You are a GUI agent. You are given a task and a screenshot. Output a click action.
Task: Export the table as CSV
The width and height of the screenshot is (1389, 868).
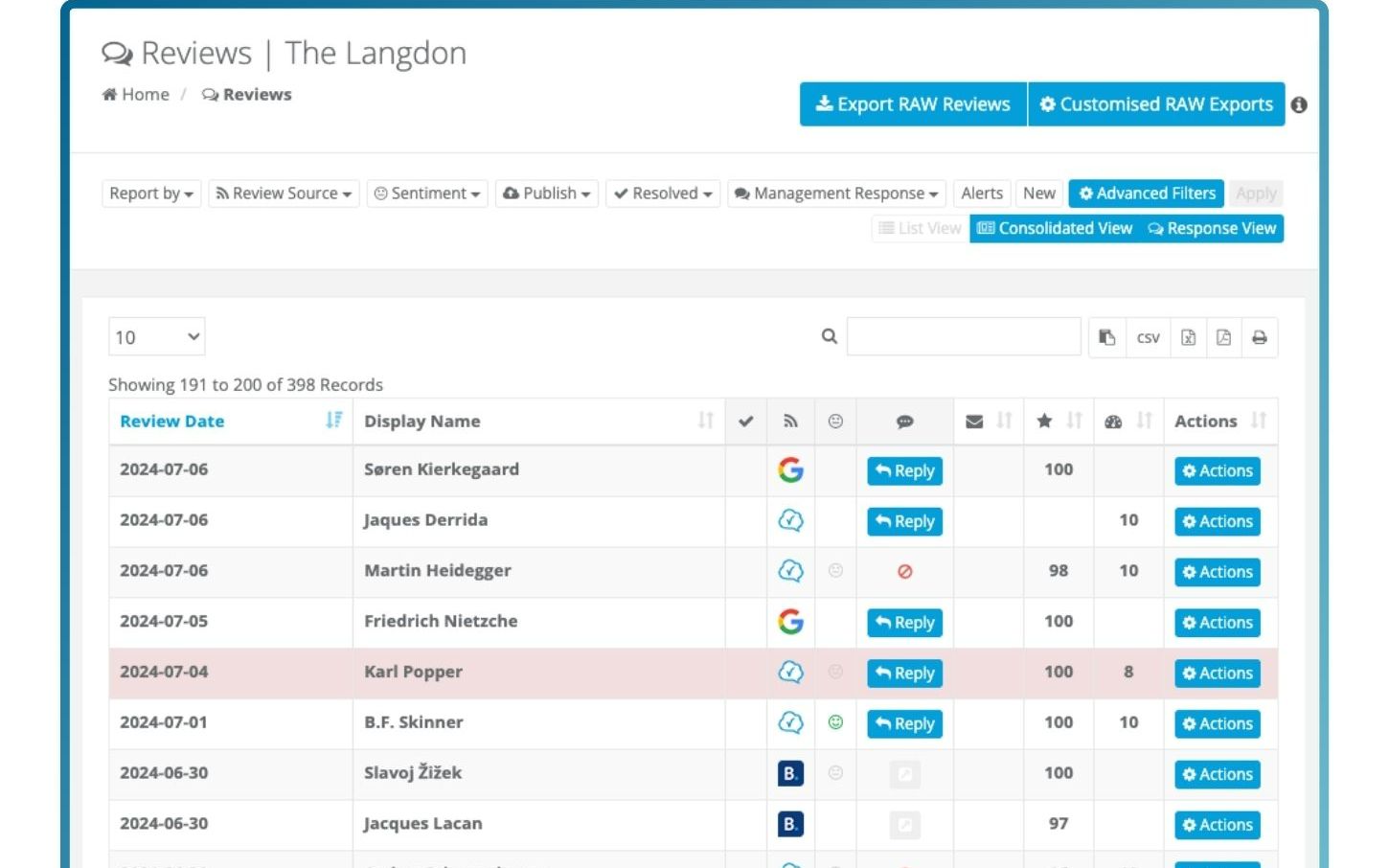coord(1148,337)
